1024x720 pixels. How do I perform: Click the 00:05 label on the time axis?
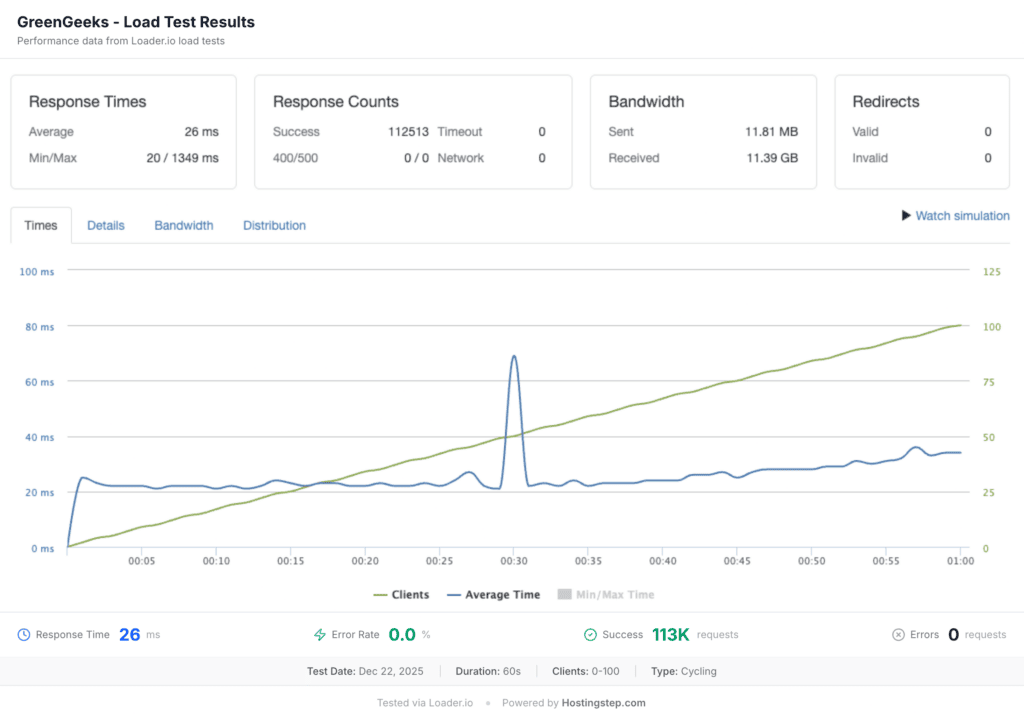coord(142,561)
